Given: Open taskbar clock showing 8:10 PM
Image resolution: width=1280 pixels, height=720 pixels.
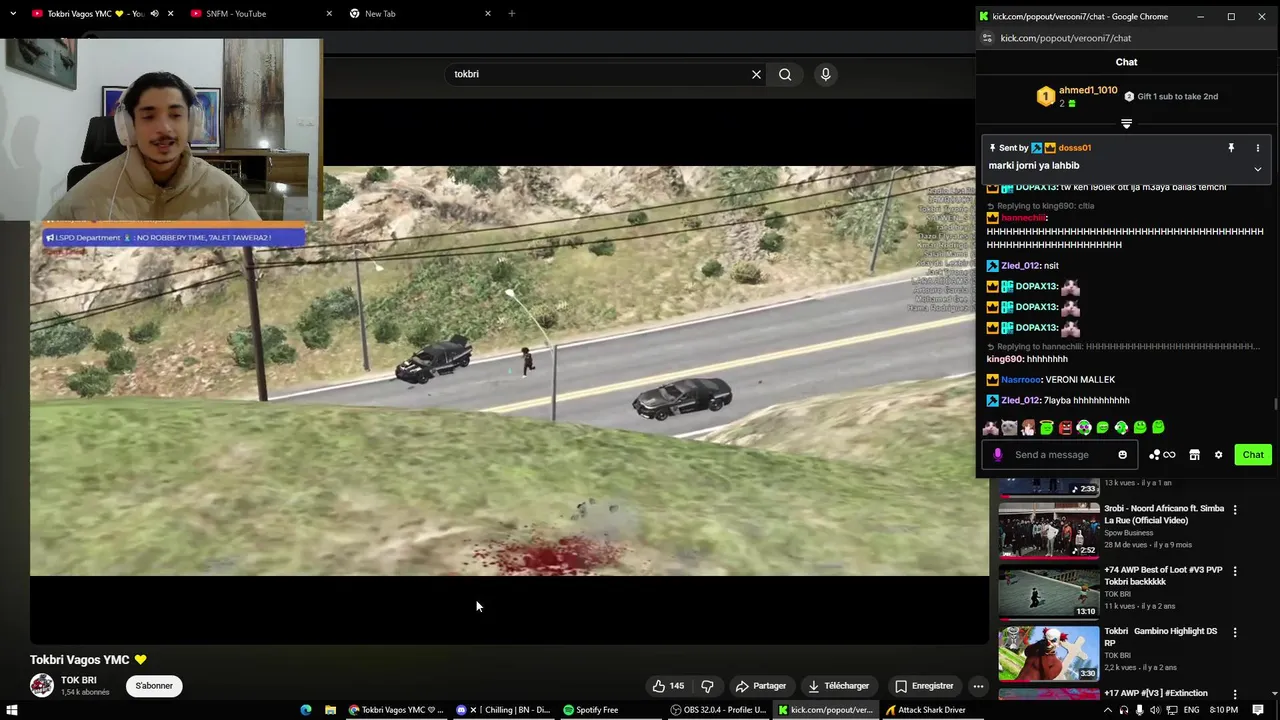Looking at the screenshot, I should pos(1224,710).
